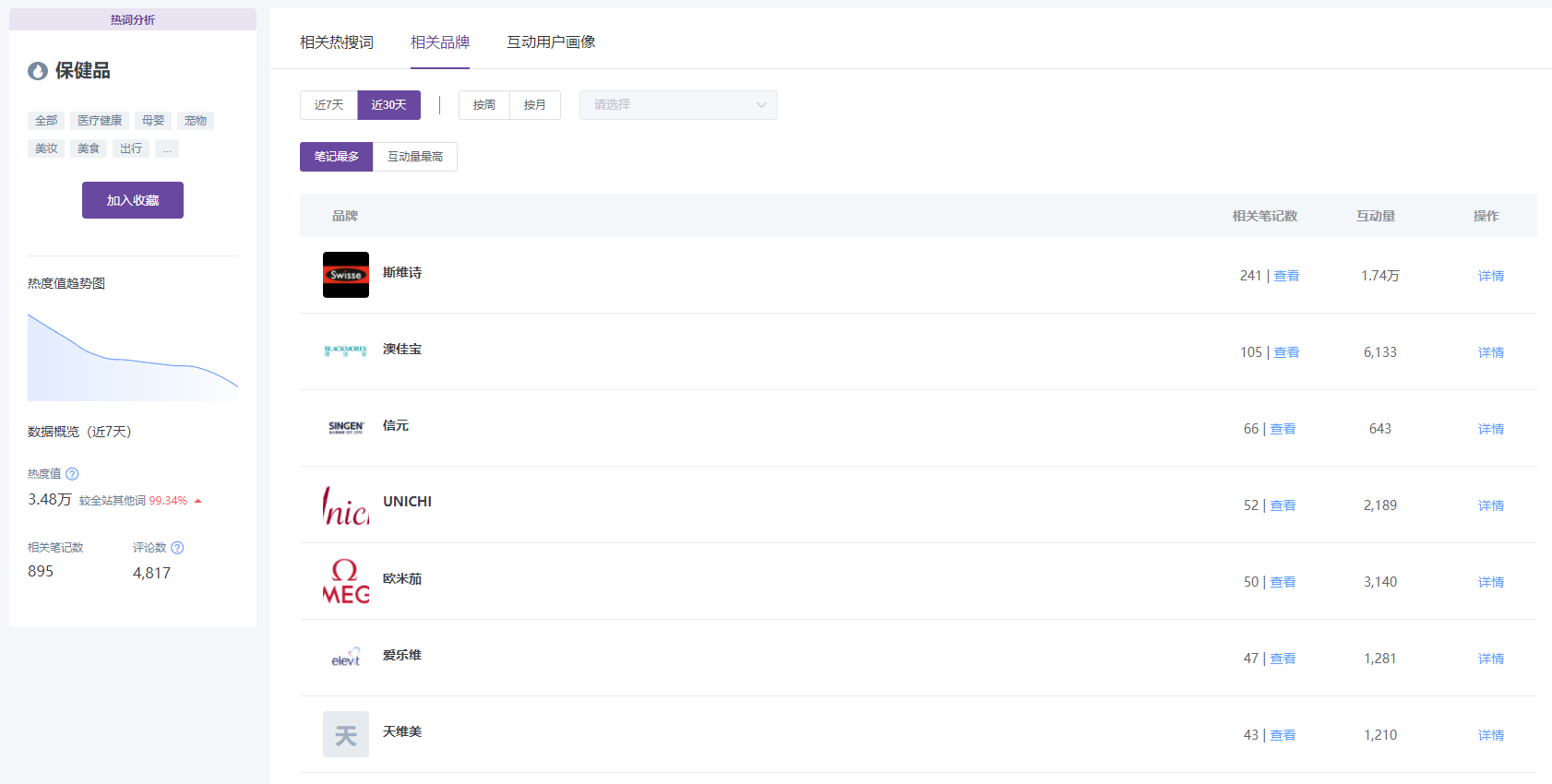Select the 美食 category tag

point(89,148)
